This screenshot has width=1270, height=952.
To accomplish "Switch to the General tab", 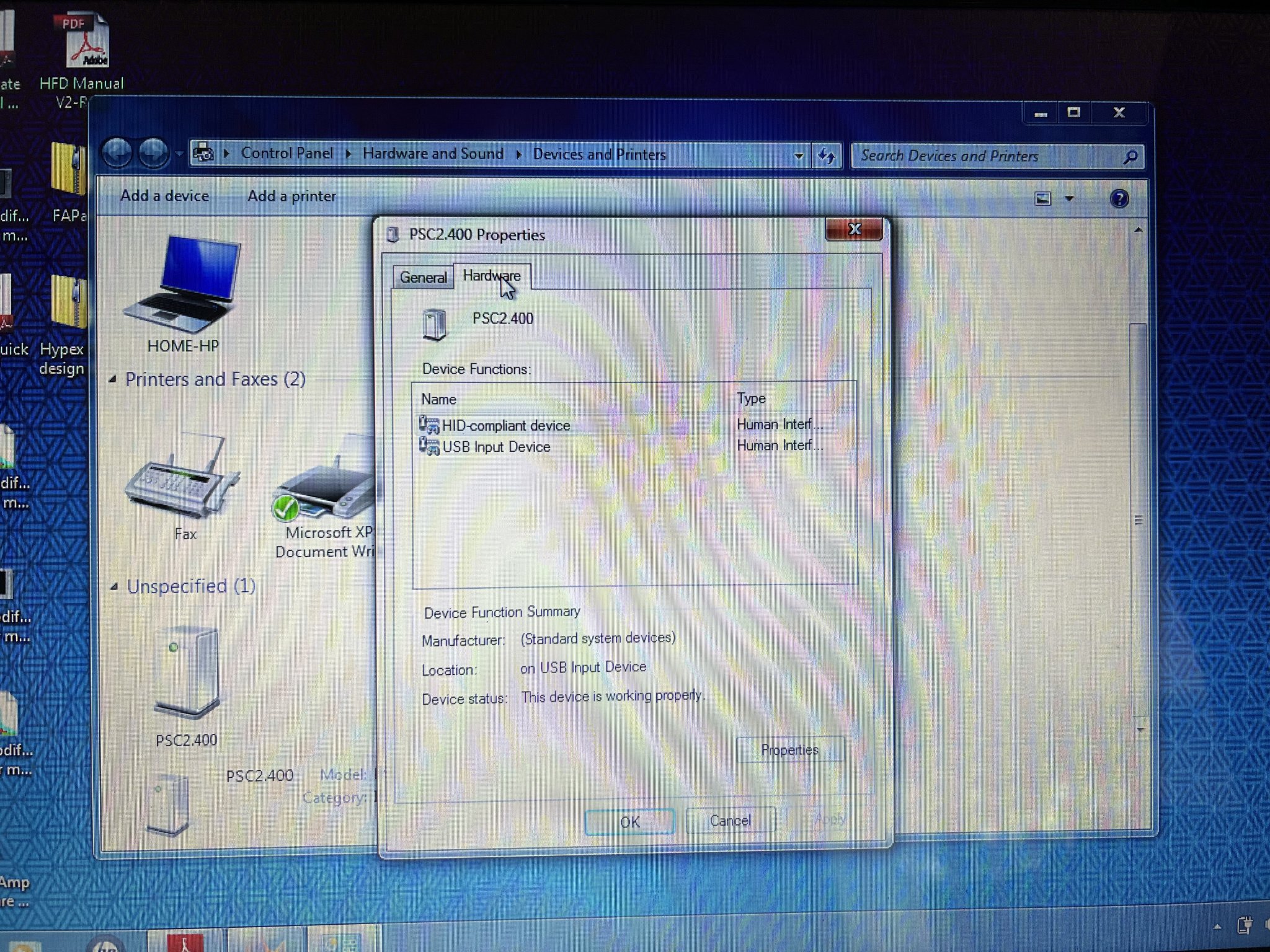I will click(x=423, y=277).
